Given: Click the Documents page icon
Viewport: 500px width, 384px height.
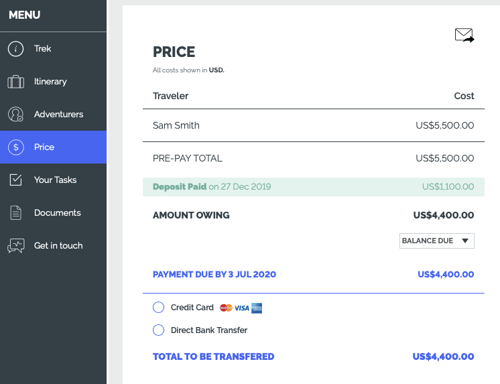Looking at the screenshot, I should point(16,213).
